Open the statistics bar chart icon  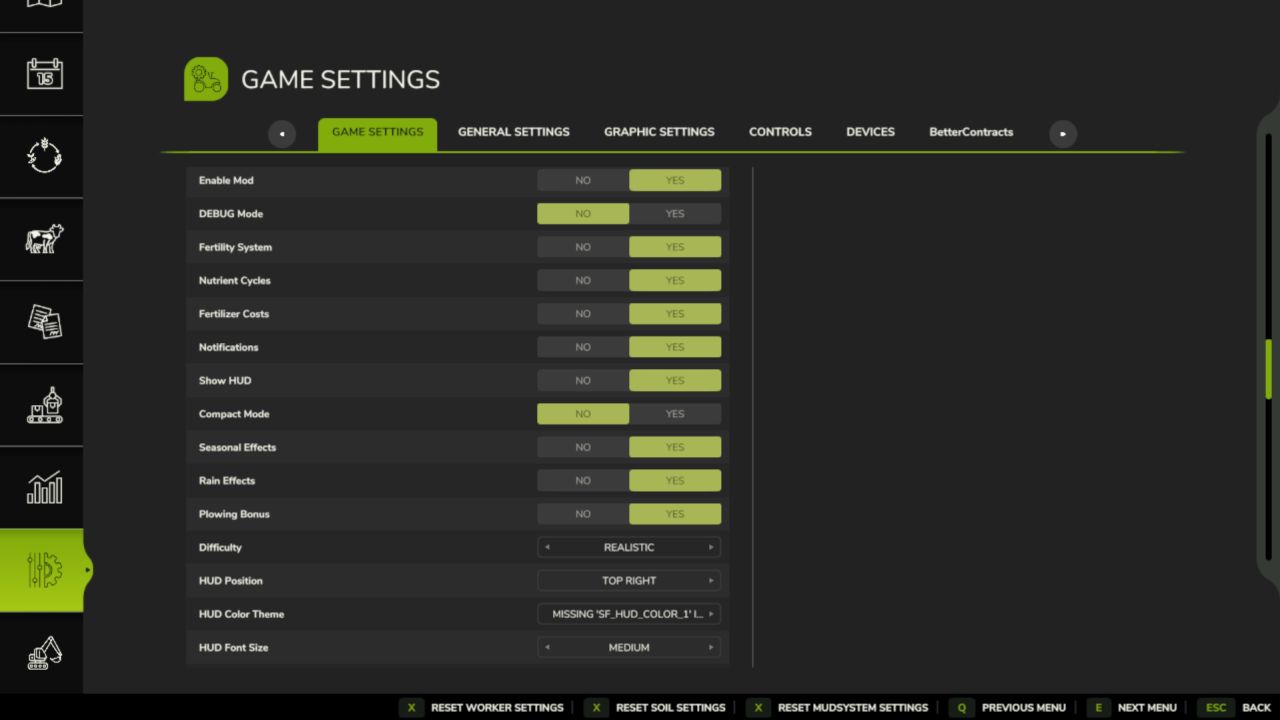tap(43, 488)
